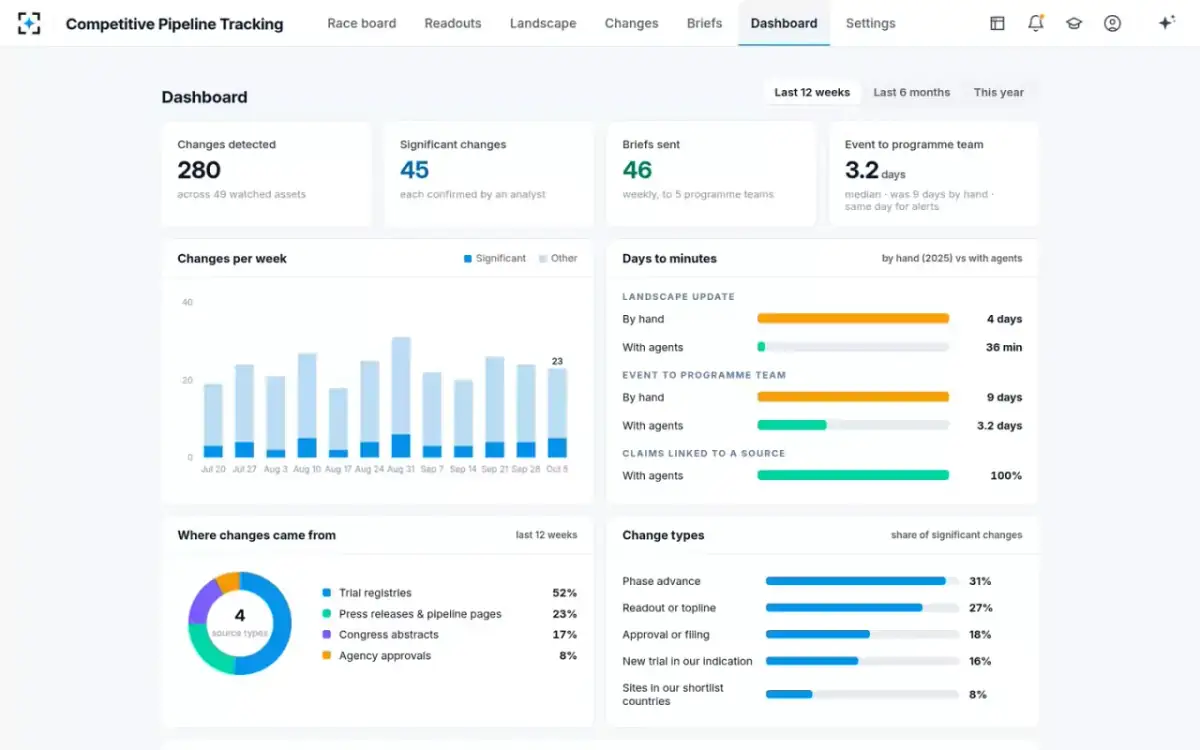Click the Agency approvals legend swatch
Screen dimensions: 1200x750
[x=327, y=656]
